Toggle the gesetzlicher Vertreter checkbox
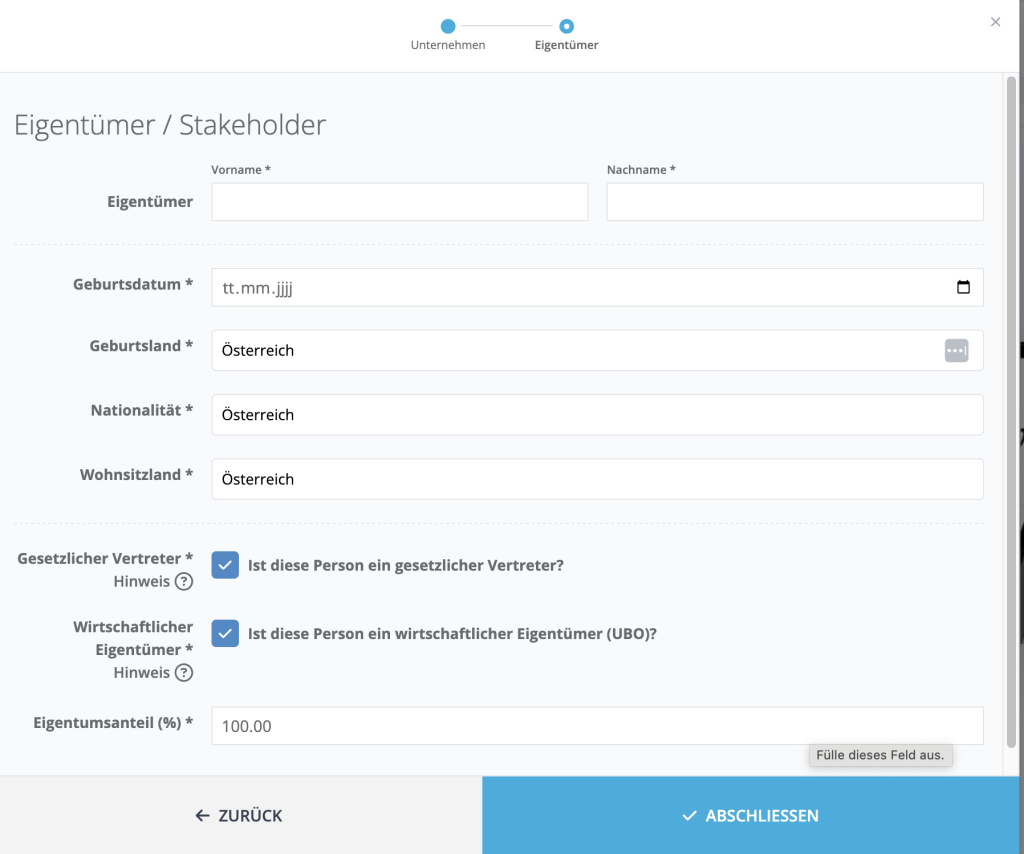The image size is (1024, 854). click(225, 565)
